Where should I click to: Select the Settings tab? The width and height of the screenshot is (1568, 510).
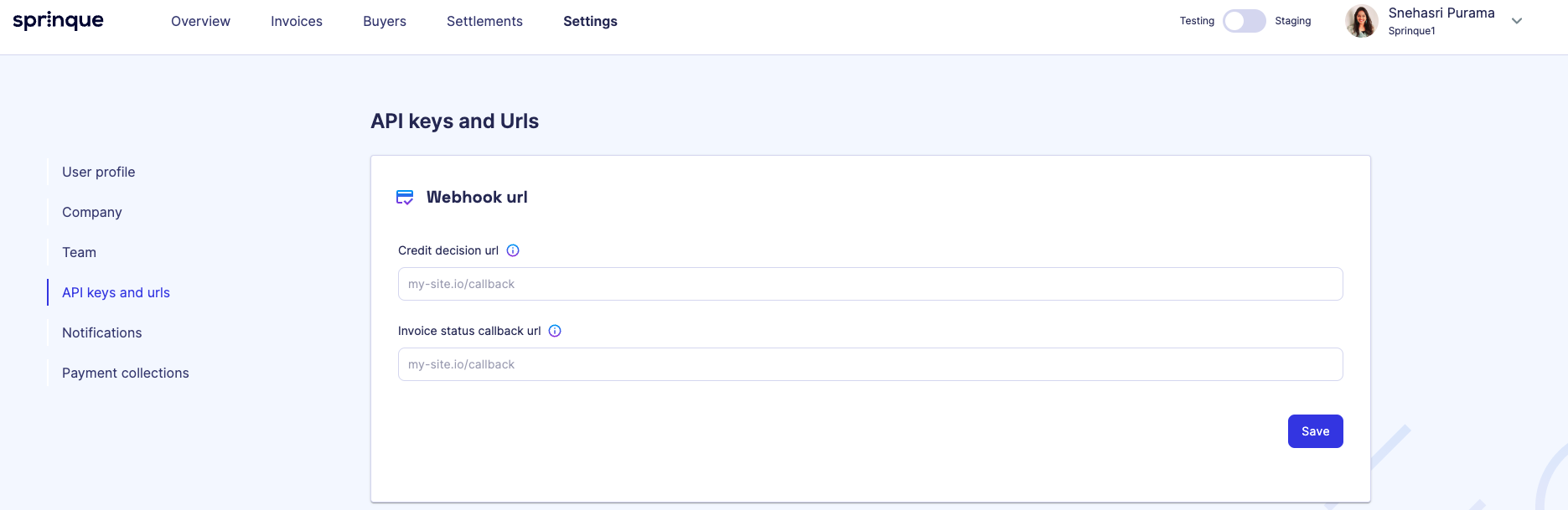pyautogui.click(x=590, y=21)
